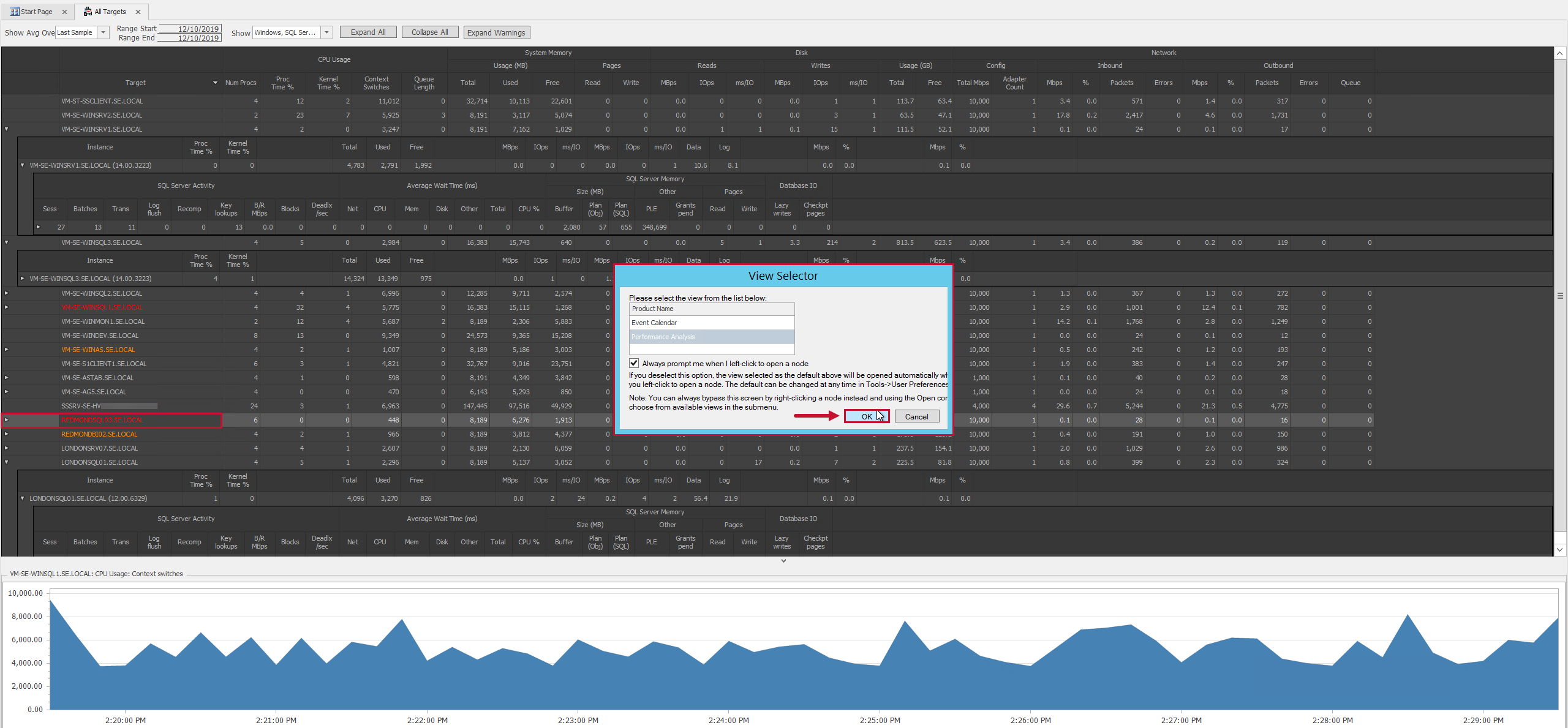
Task: Uncheck Always prompt me when opening a node
Action: tap(633, 363)
